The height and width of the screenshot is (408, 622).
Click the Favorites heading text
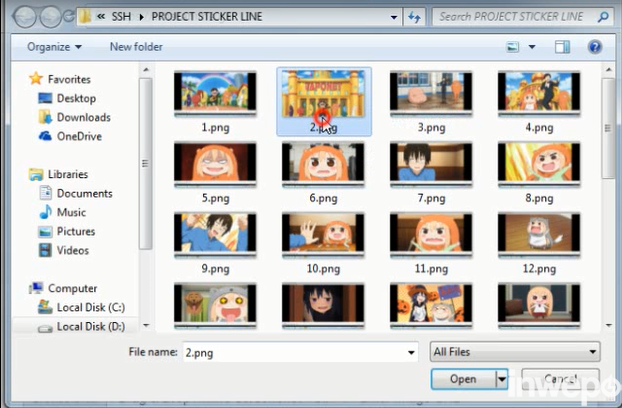[x=69, y=79]
